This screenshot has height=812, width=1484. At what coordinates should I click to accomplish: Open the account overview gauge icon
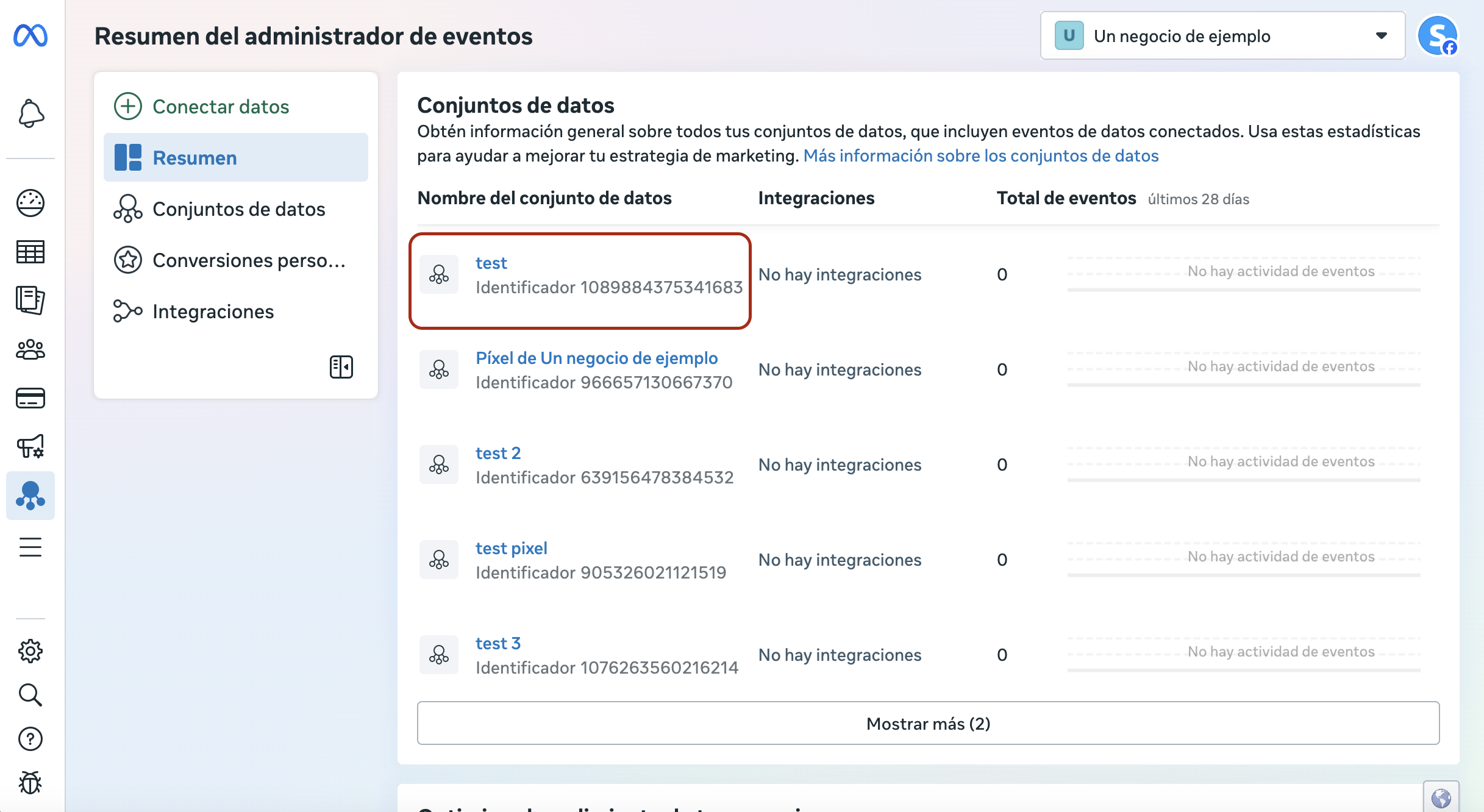(30, 203)
